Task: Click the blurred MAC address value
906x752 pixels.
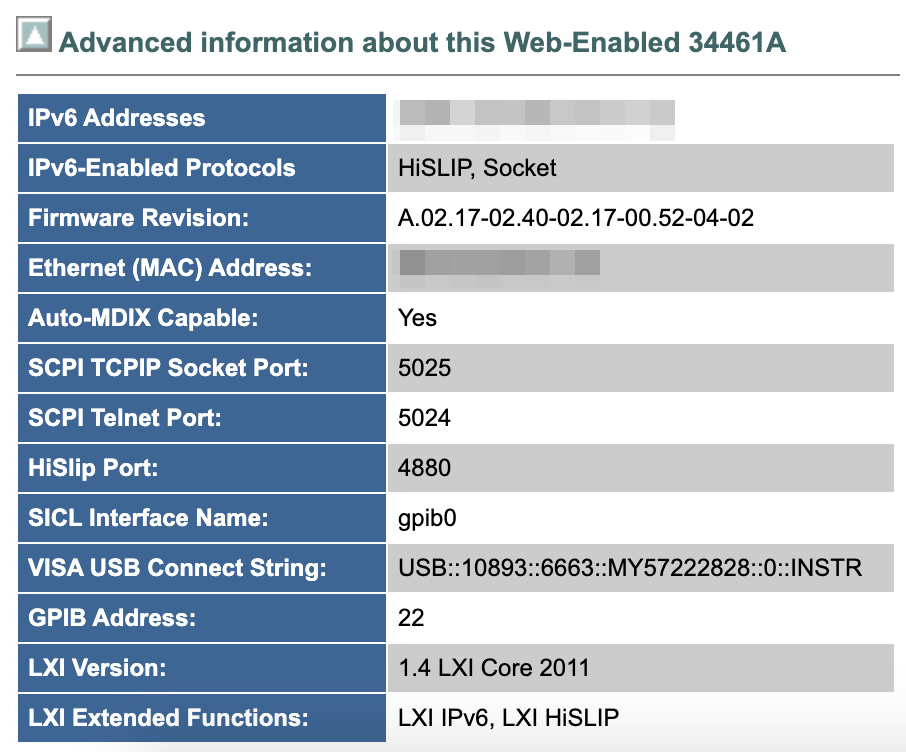Action: [499, 266]
